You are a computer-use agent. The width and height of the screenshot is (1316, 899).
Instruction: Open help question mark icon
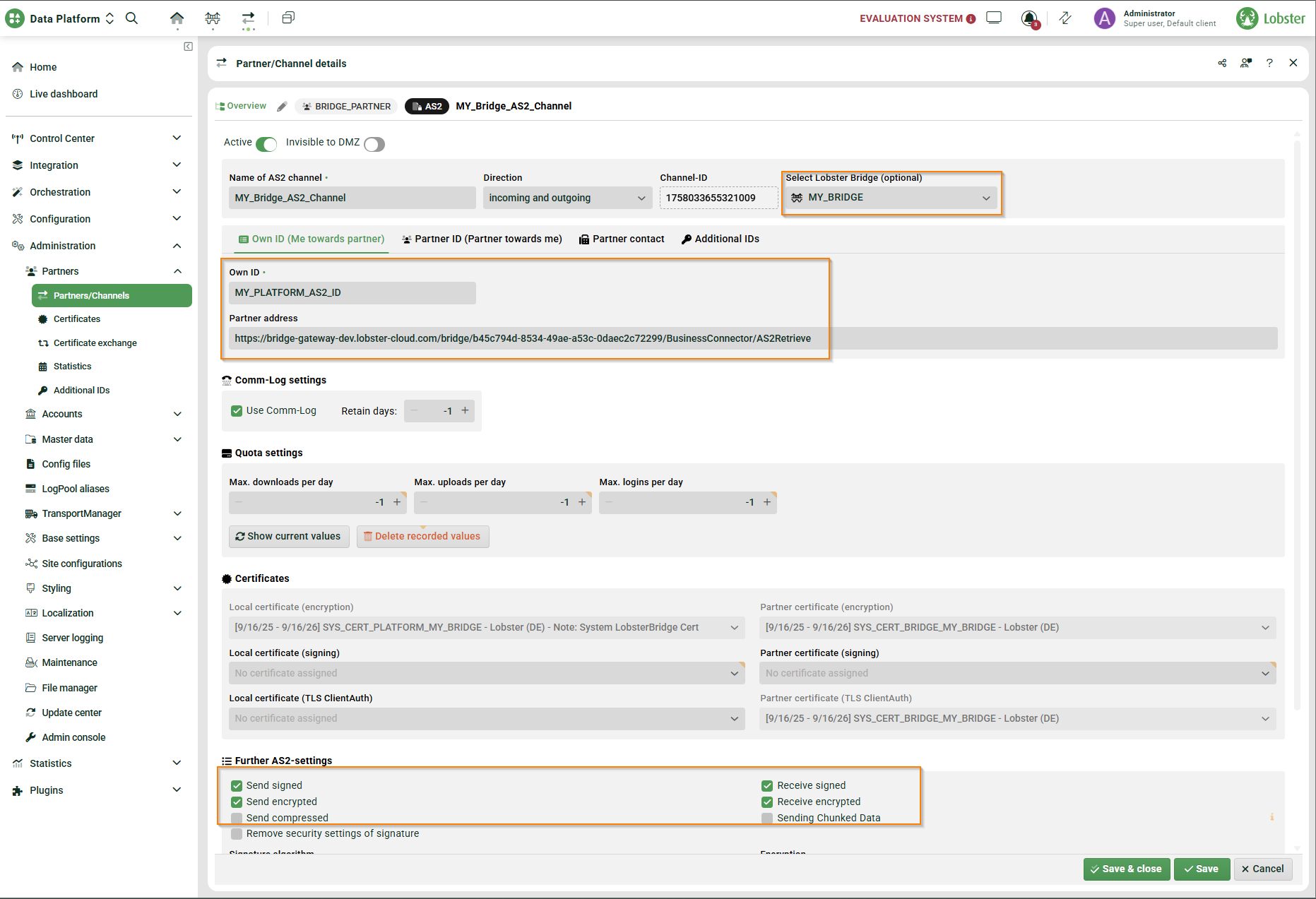point(1269,63)
